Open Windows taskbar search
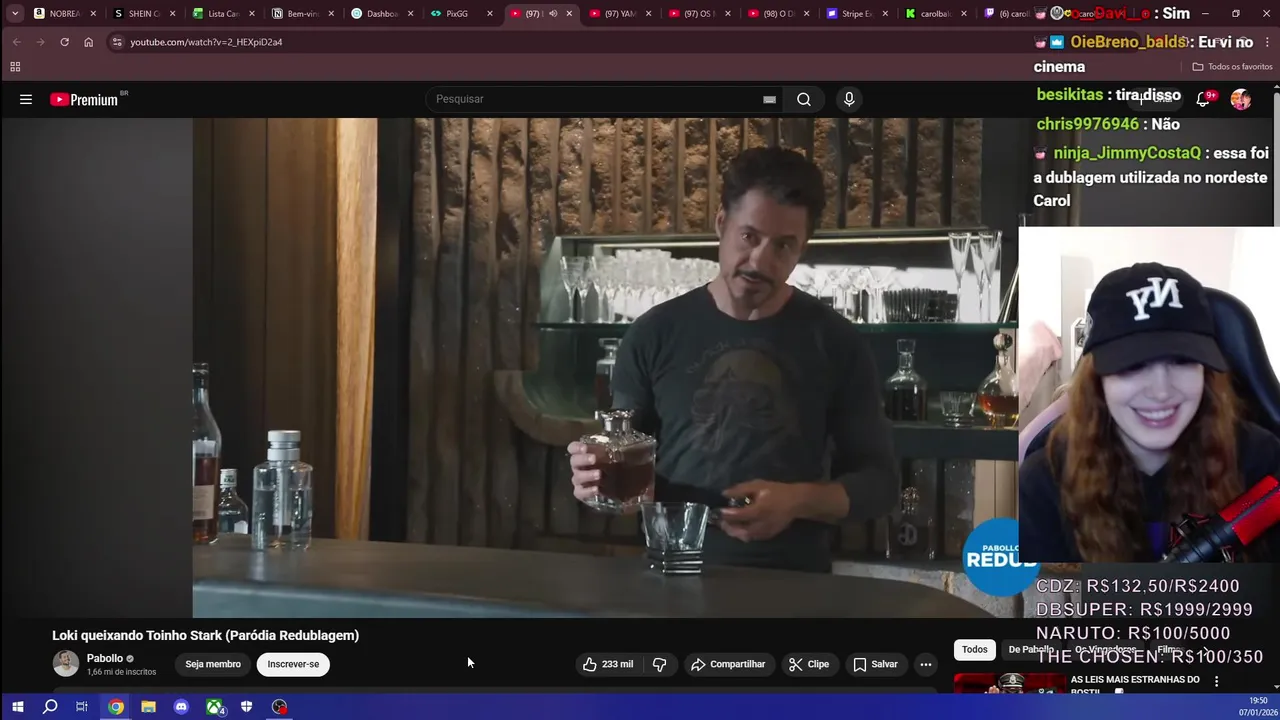The width and height of the screenshot is (1280, 720). (x=50, y=707)
